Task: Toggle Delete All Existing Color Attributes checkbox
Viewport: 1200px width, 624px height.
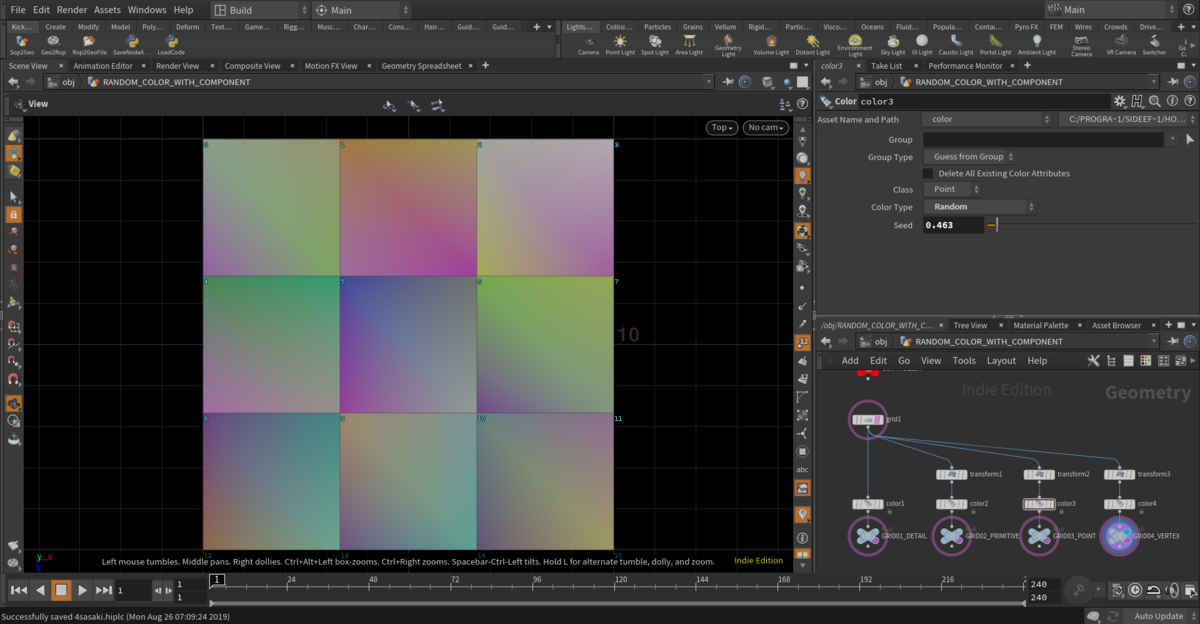Action: [x=928, y=173]
